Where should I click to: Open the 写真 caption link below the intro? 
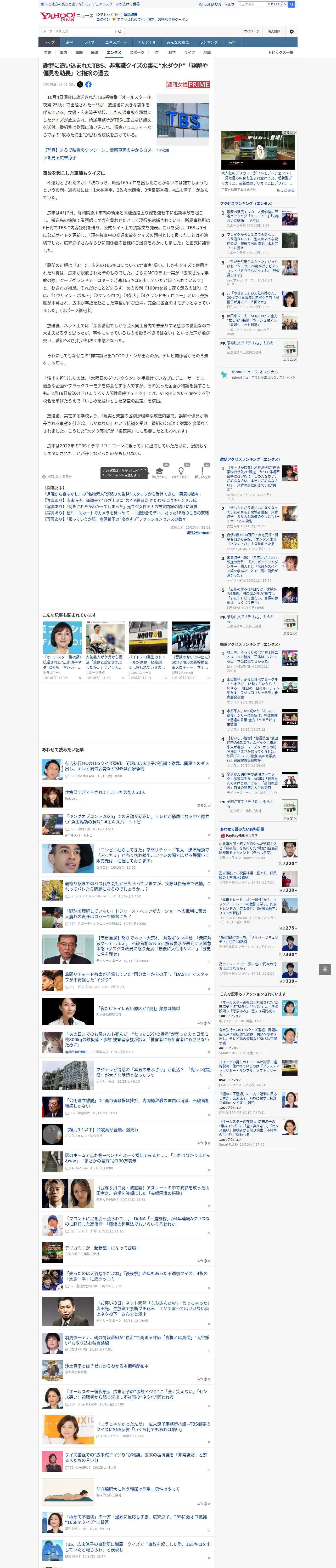pos(97,153)
